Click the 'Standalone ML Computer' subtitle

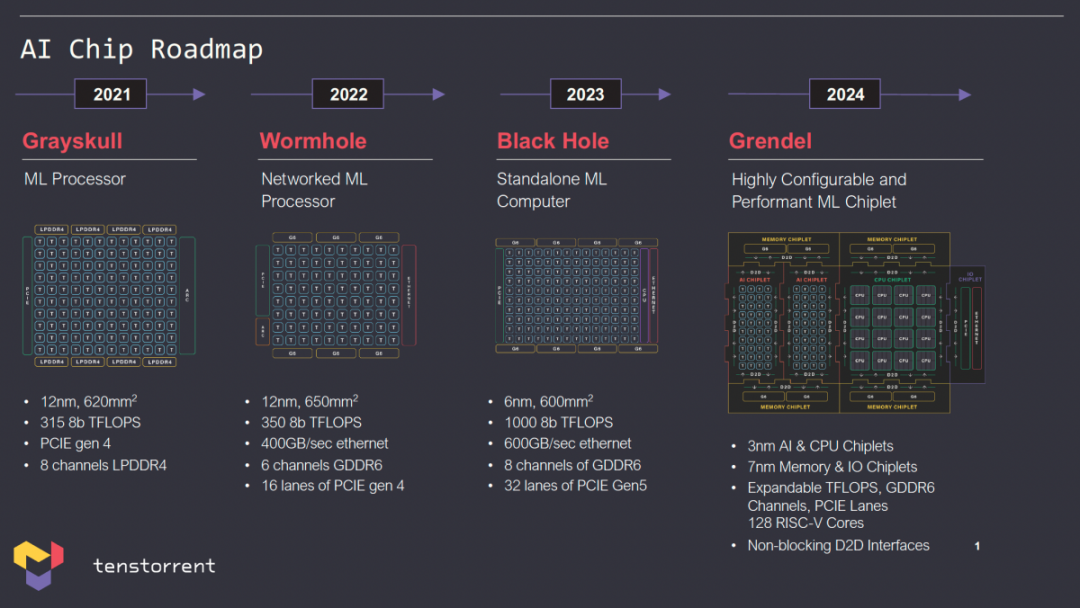(552, 190)
